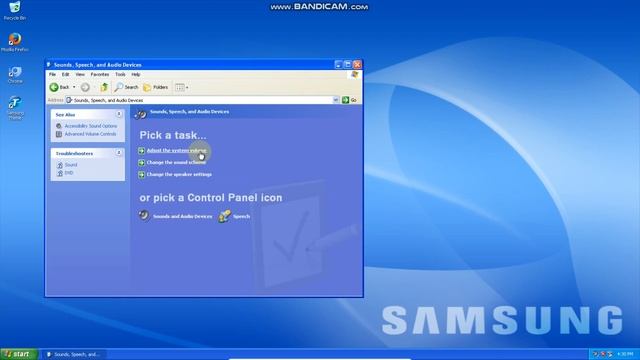Click the first system tray icon
This screenshot has width=640, height=360.
[595, 354]
